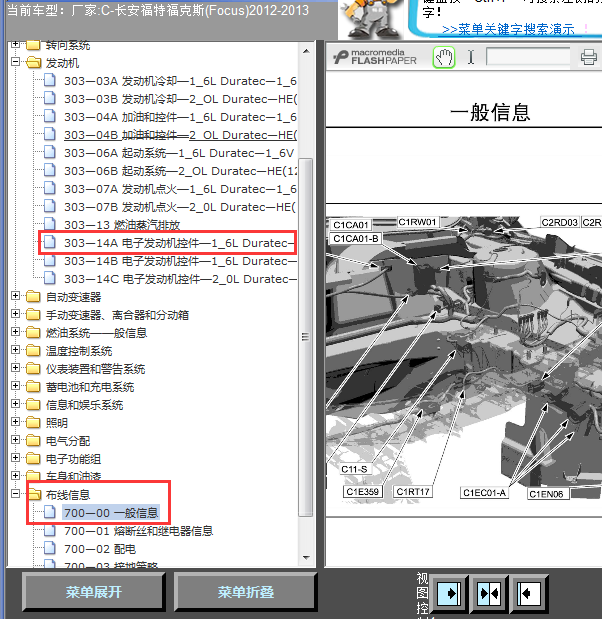Image resolution: width=602 pixels, height=619 pixels.
Task: Open 303—07A 发动机点火 document
Action: pos(180,189)
